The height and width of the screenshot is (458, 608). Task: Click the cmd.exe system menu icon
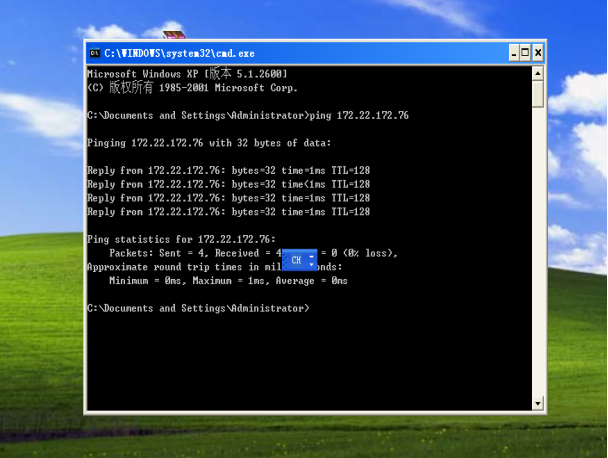click(95, 53)
